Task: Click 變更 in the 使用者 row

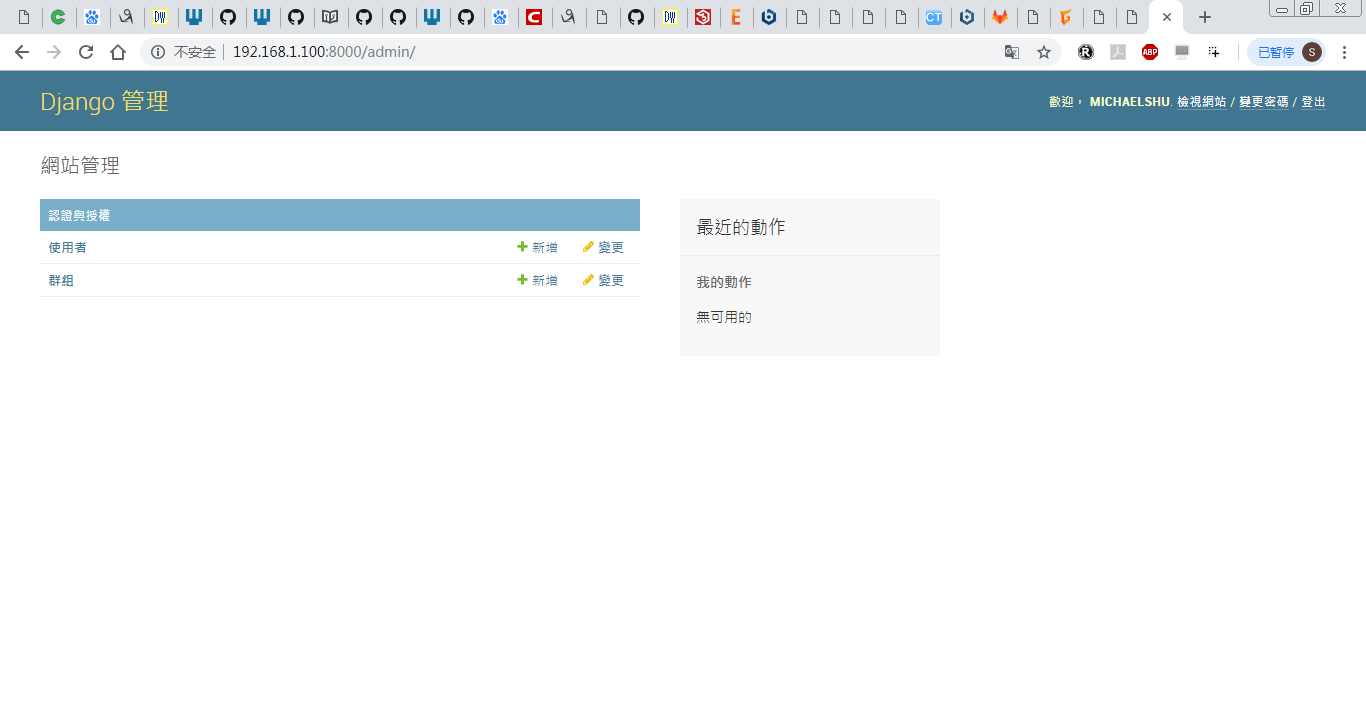Action: click(603, 247)
